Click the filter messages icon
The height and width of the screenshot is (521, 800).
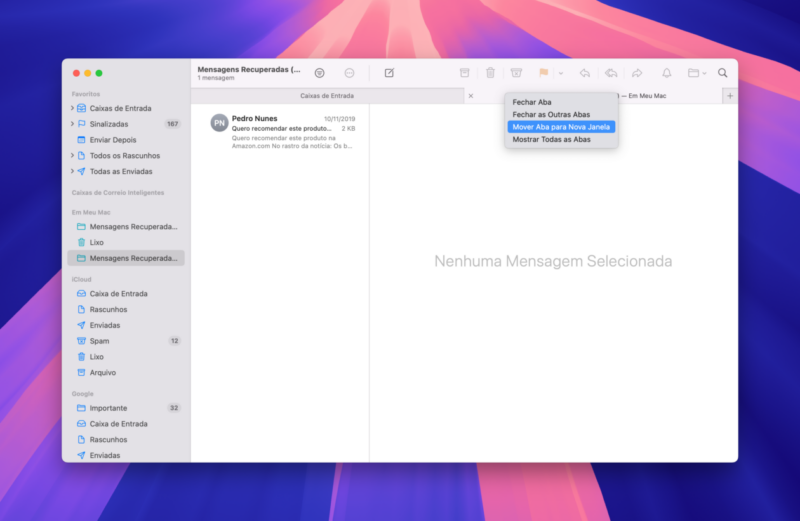coord(319,73)
